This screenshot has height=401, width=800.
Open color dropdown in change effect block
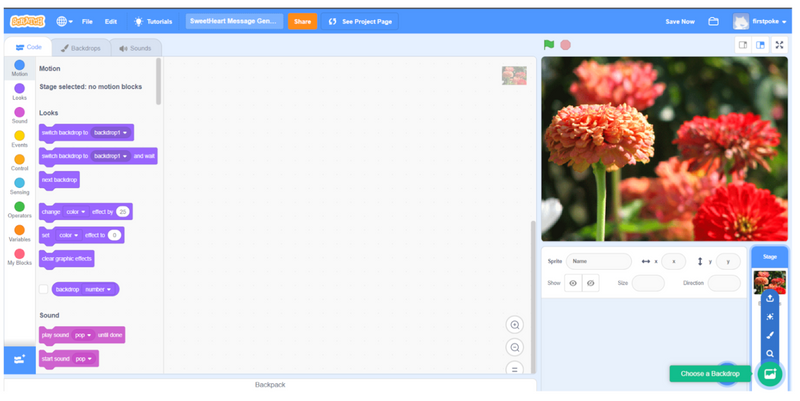pos(76,212)
